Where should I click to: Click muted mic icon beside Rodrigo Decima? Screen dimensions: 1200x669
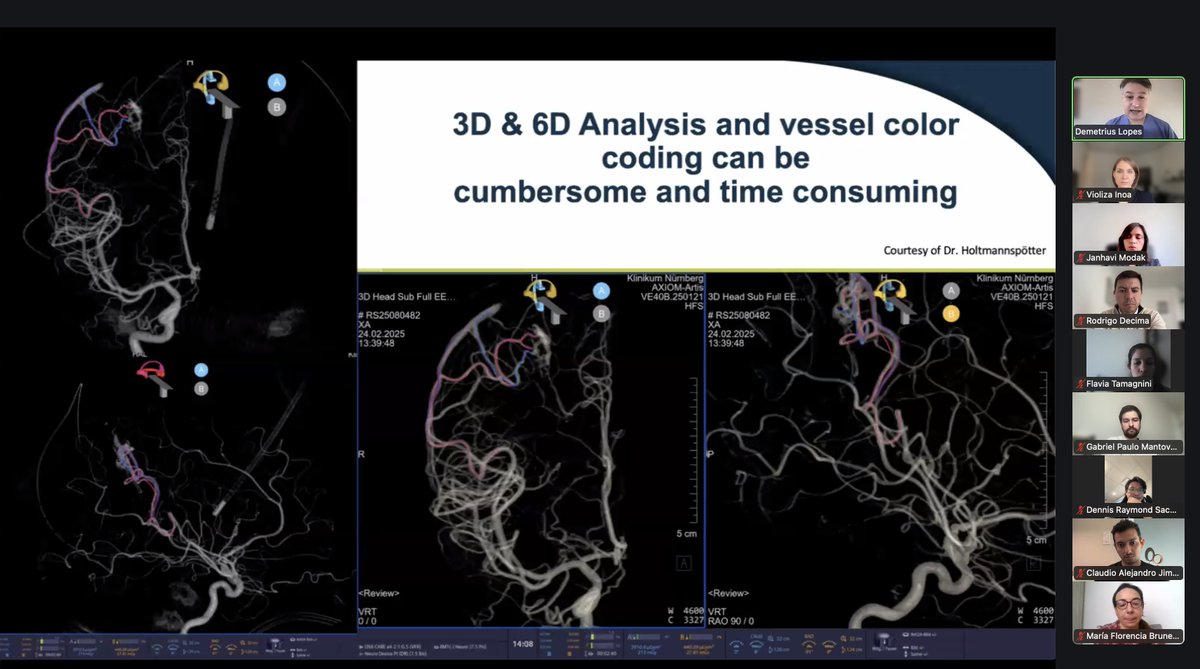[x=1081, y=321]
